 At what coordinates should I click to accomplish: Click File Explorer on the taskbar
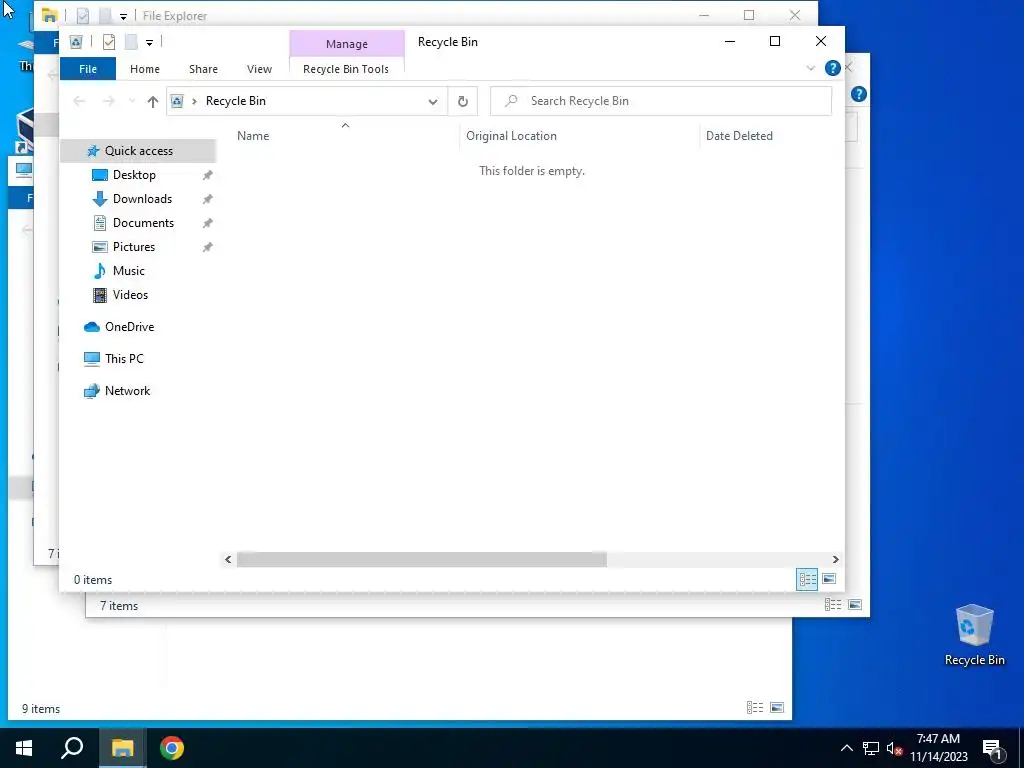coord(122,748)
